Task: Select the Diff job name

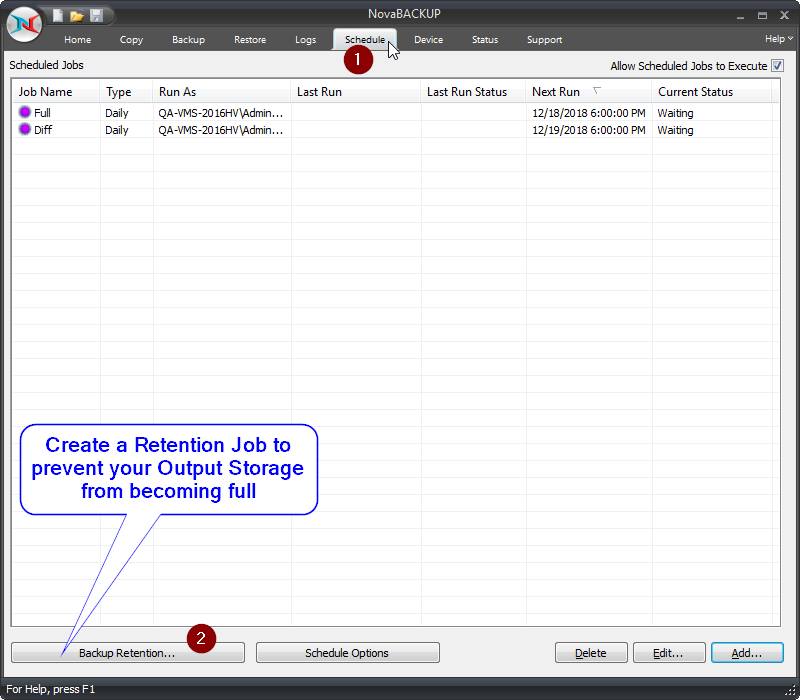Action: tap(43, 130)
